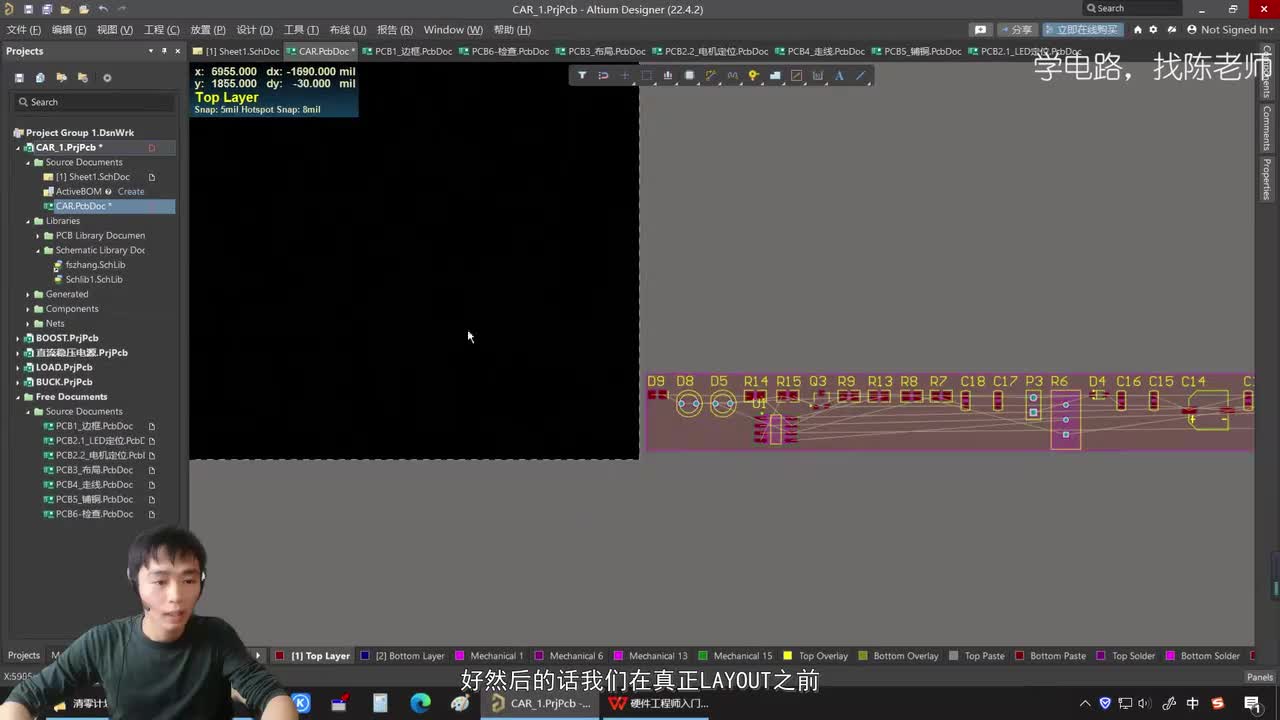
Task: Click the Chinese input method indicator in tray
Action: [1192, 703]
